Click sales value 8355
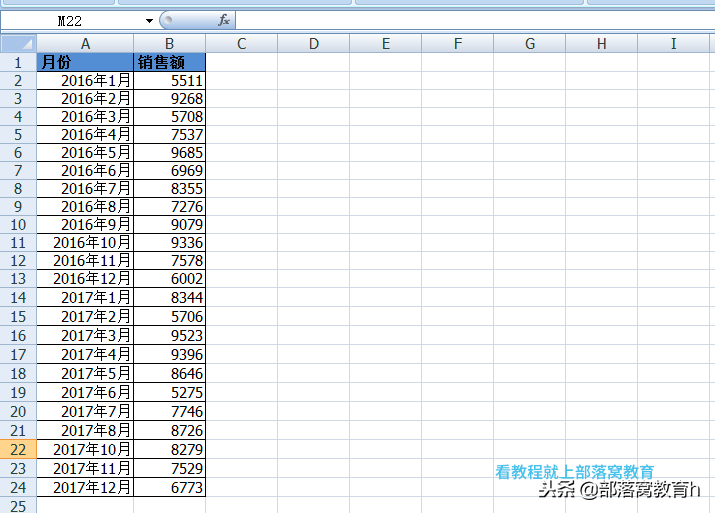Image resolution: width=715 pixels, height=513 pixels. pyautogui.click(x=170, y=188)
